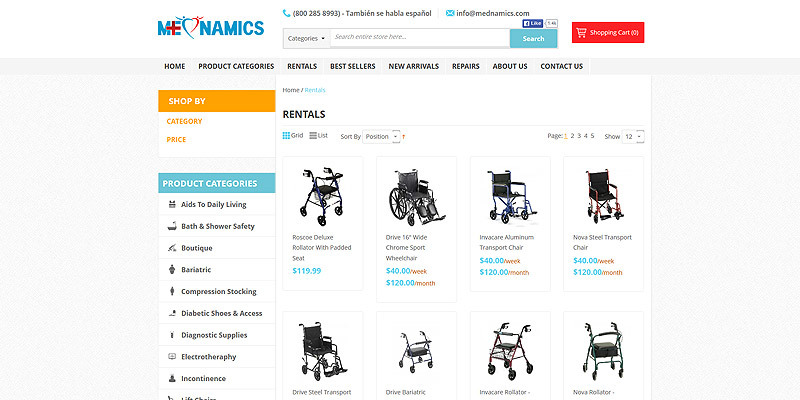The image size is (800, 400).
Task: Open the Roscoe Deluxe Rollator product image
Action: (x=322, y=196)
